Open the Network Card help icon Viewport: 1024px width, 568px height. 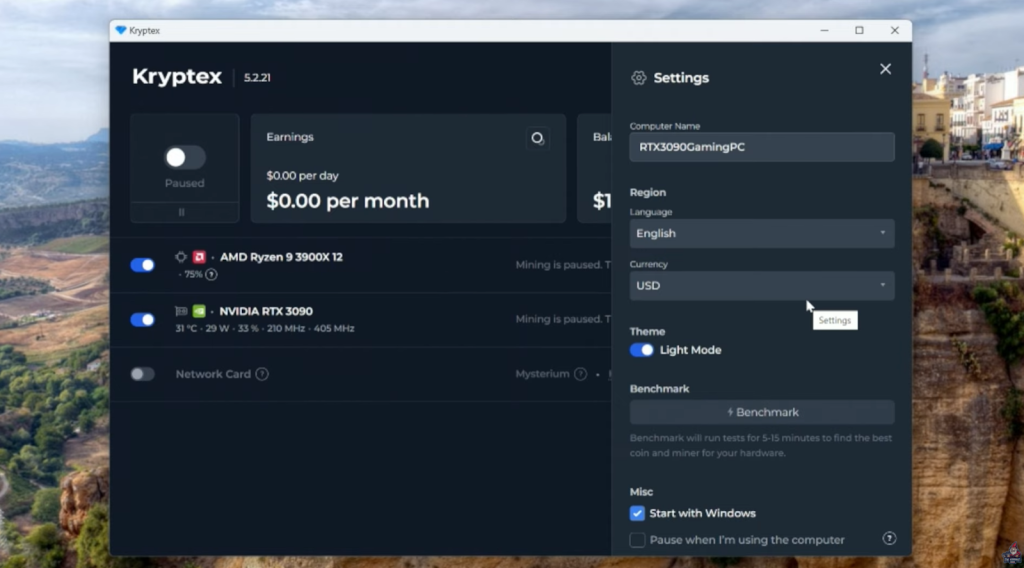[262, 374]
